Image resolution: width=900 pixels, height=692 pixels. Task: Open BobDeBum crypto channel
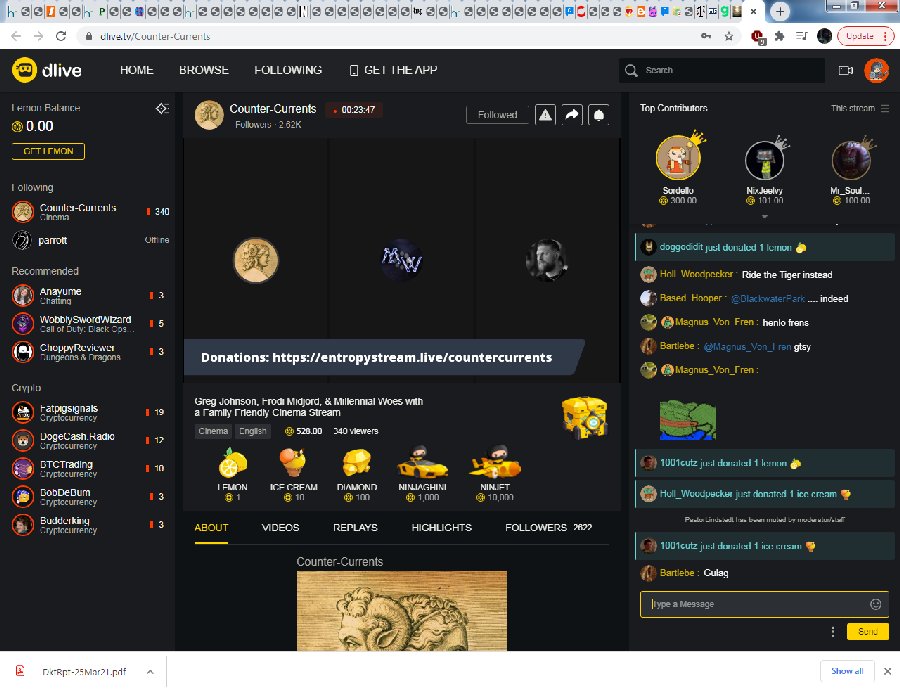click(x=89, y=497)
